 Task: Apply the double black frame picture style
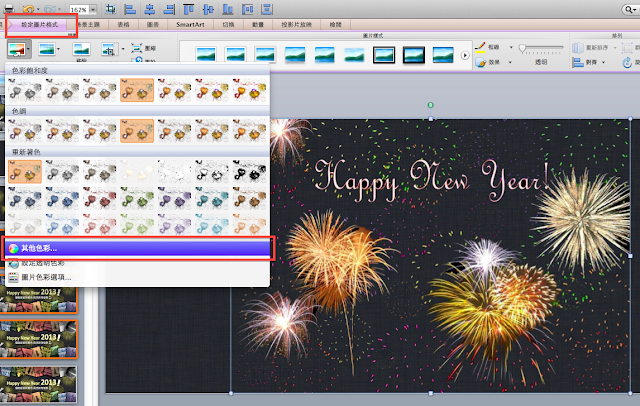pyautogui.click(x=384, y=55)
